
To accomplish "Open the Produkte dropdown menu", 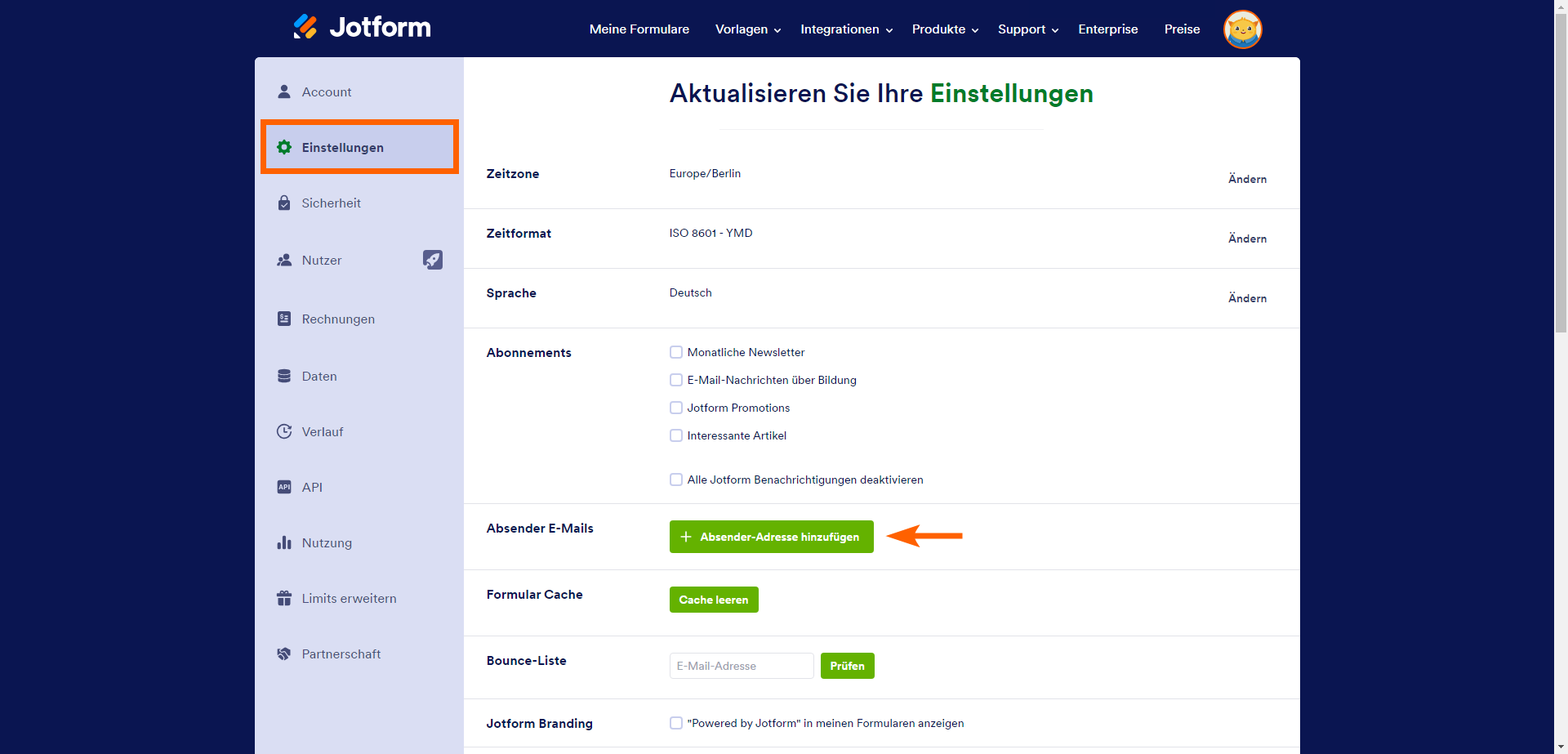I will (x=946, y=29).
